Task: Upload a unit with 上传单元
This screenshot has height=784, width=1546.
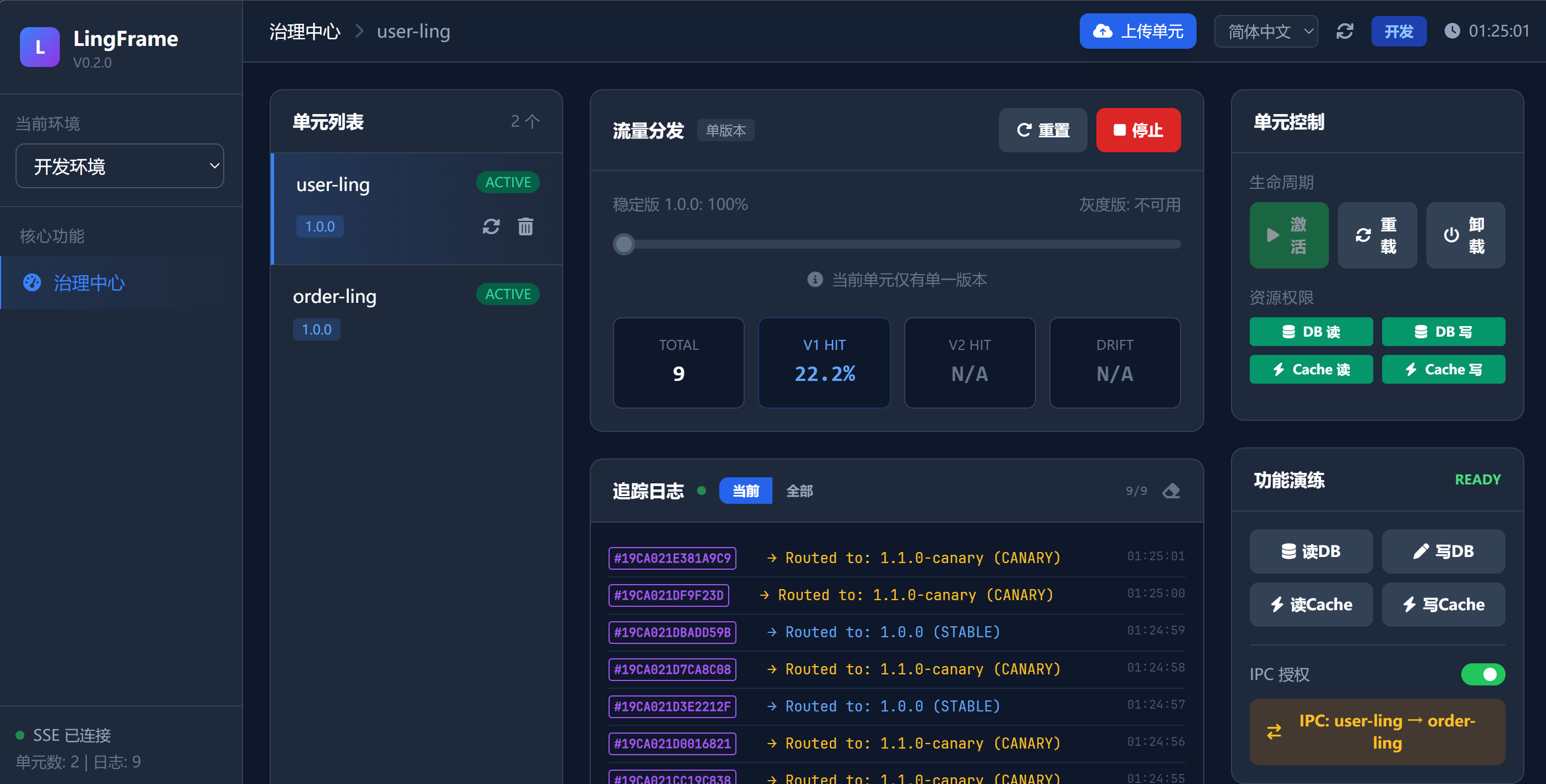Action: [1137, 31]
